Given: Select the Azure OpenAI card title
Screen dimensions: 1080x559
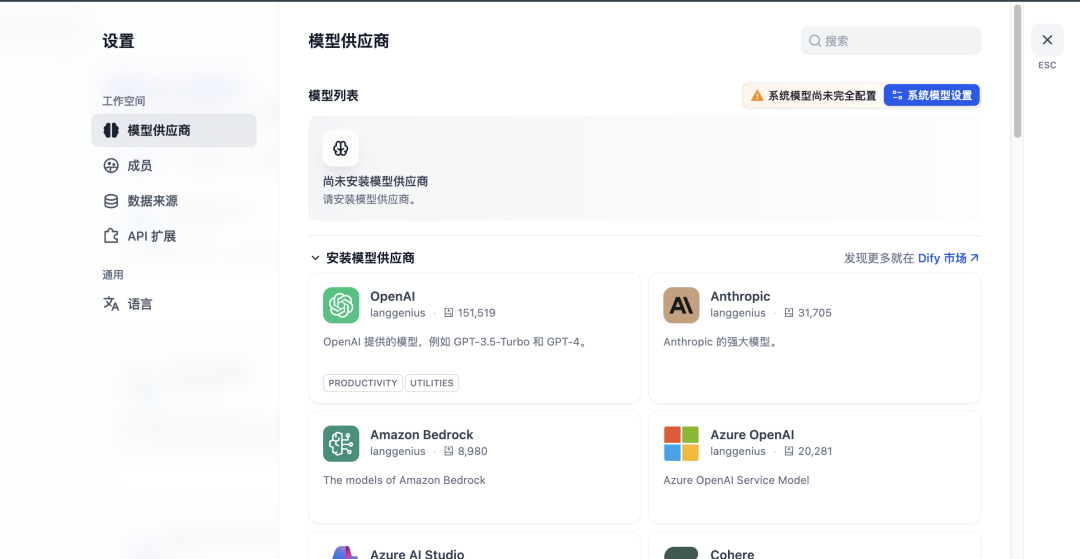Looking at the screenshot, I should 752,434.
